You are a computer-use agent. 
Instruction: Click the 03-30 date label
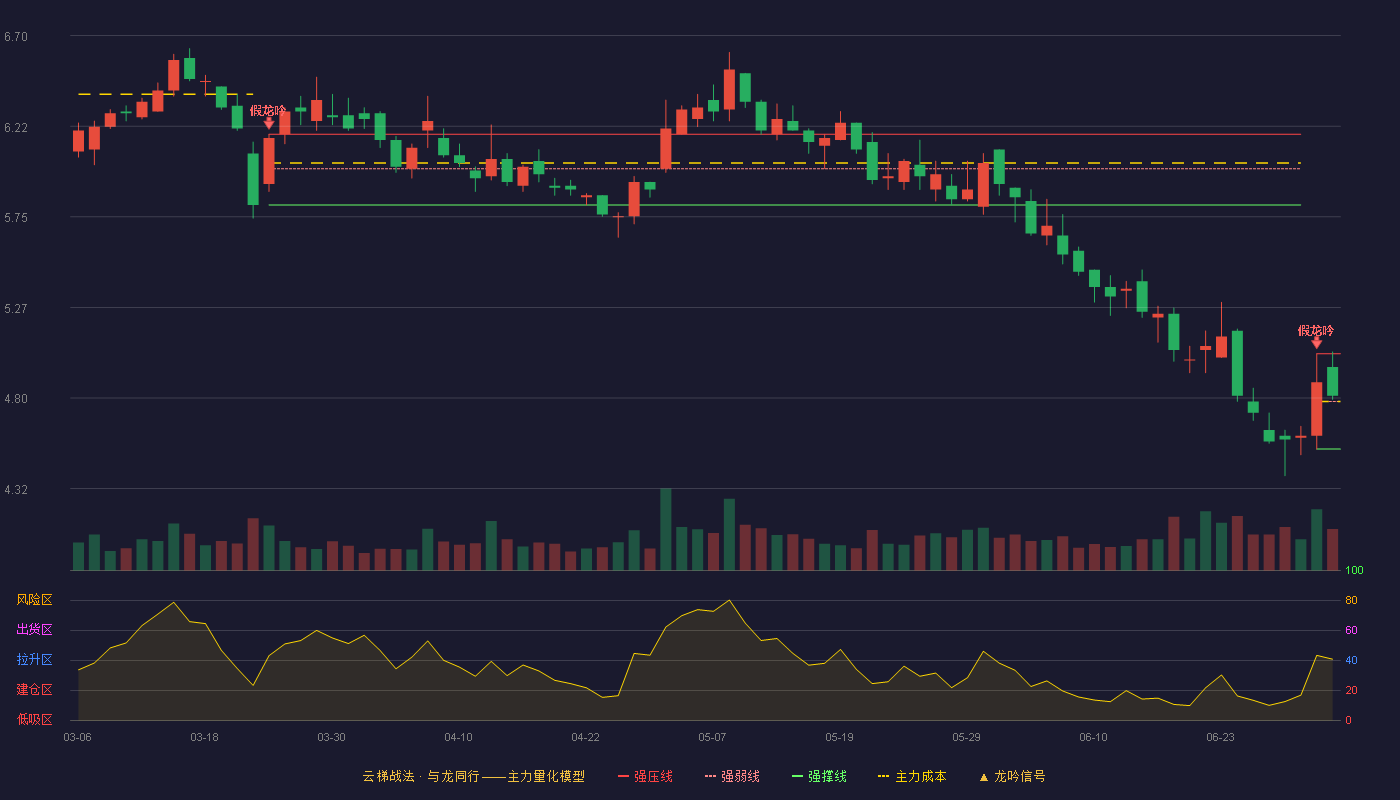[x=331, y=737]
